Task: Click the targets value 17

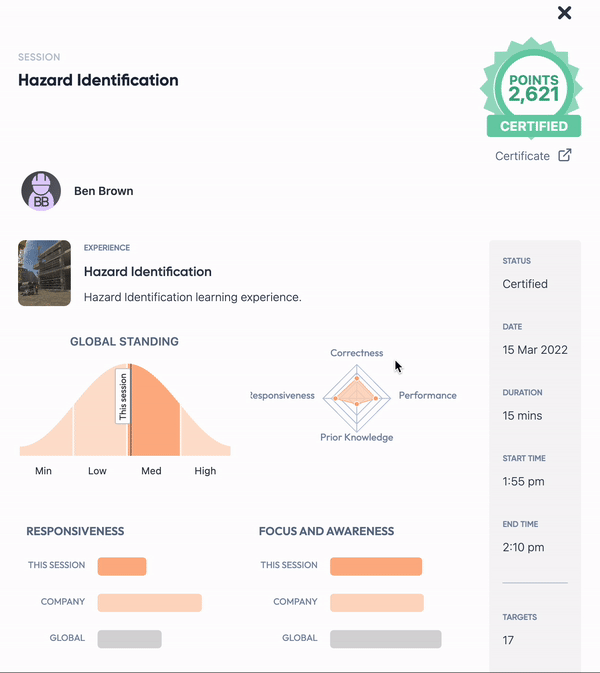Action: [508, 640]
